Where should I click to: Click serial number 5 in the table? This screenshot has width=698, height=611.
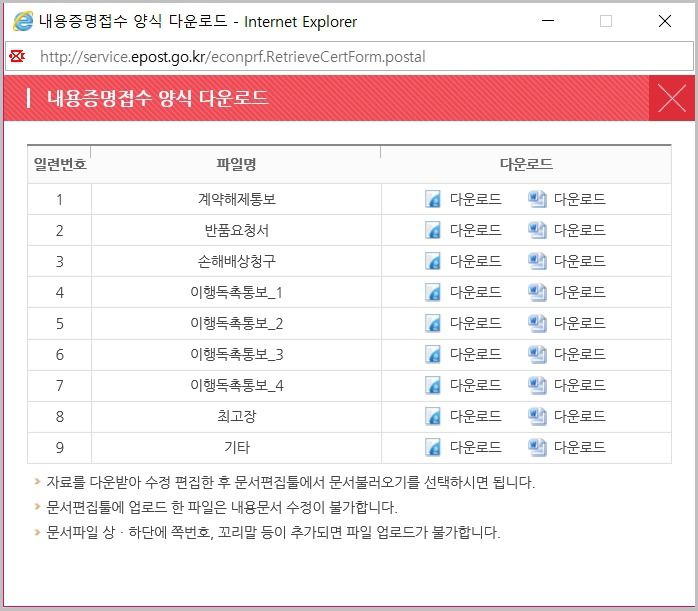pos(60,324)
